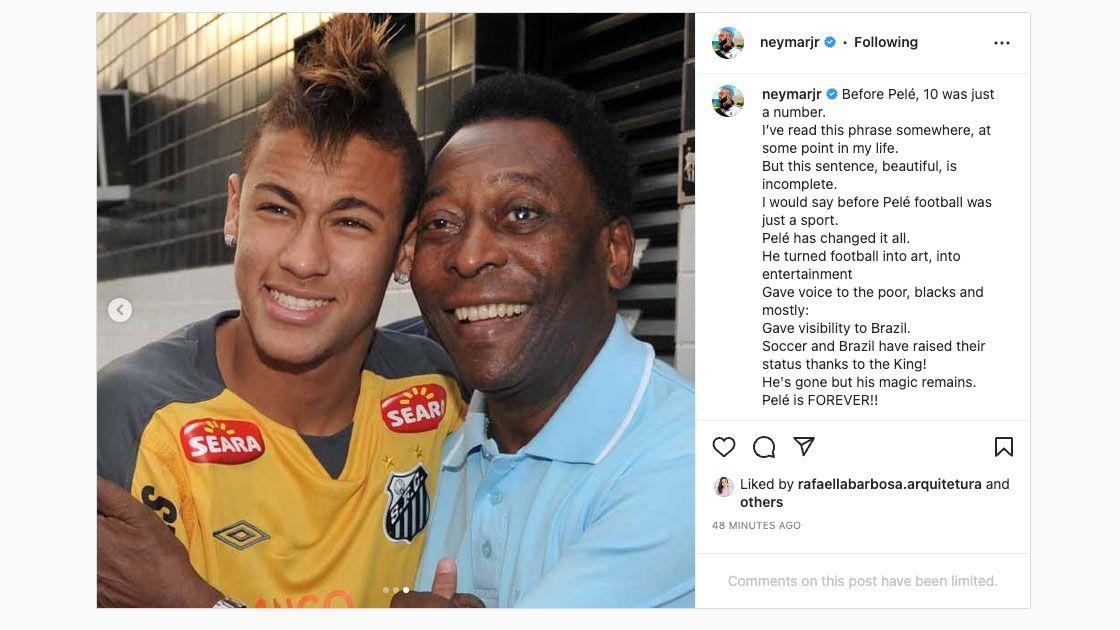The width and height of the screenshot is (1120, 630).
Task: Open the 48 MINUTES AGO timestamp
Action: (x=756, y=526)
